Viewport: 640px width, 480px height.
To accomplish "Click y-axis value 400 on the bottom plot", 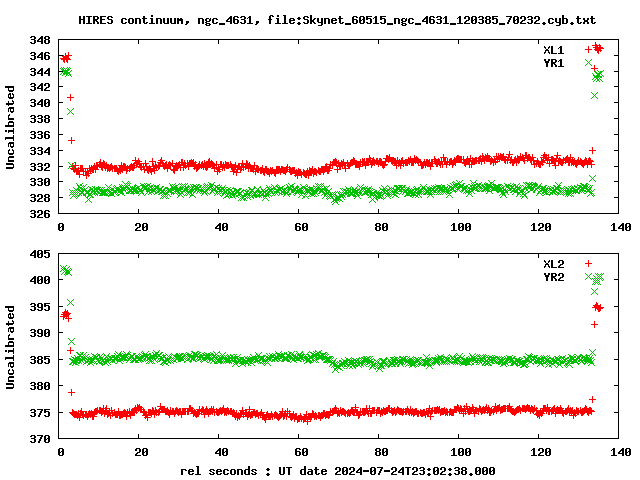I will [x=40, y=280].
